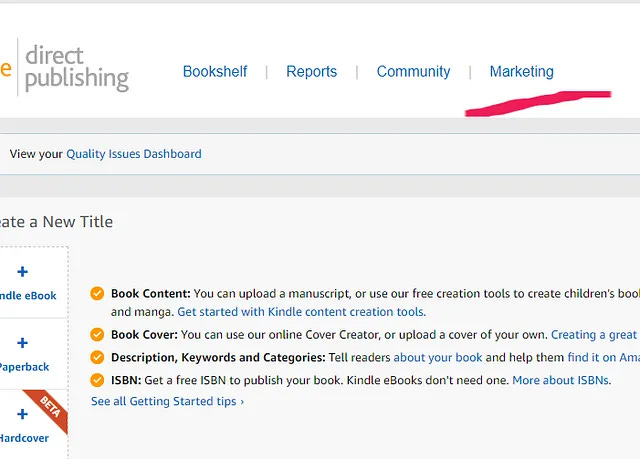640x459 pixels.
Task: Click the checkmark icon beside Book Cover
Action: (x=97, y=335)
